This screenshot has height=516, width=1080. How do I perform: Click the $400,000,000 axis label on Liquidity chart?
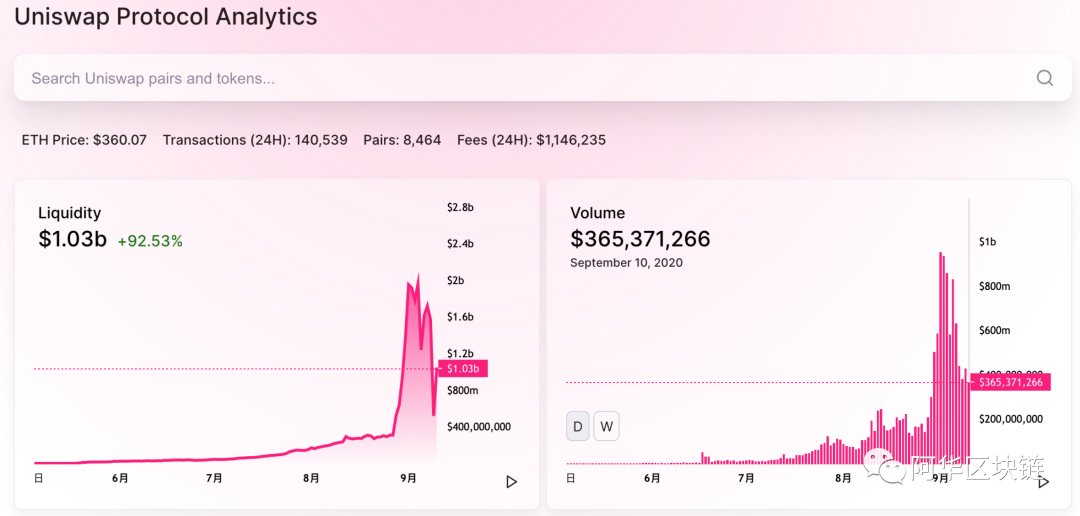[x=479, y=426]
